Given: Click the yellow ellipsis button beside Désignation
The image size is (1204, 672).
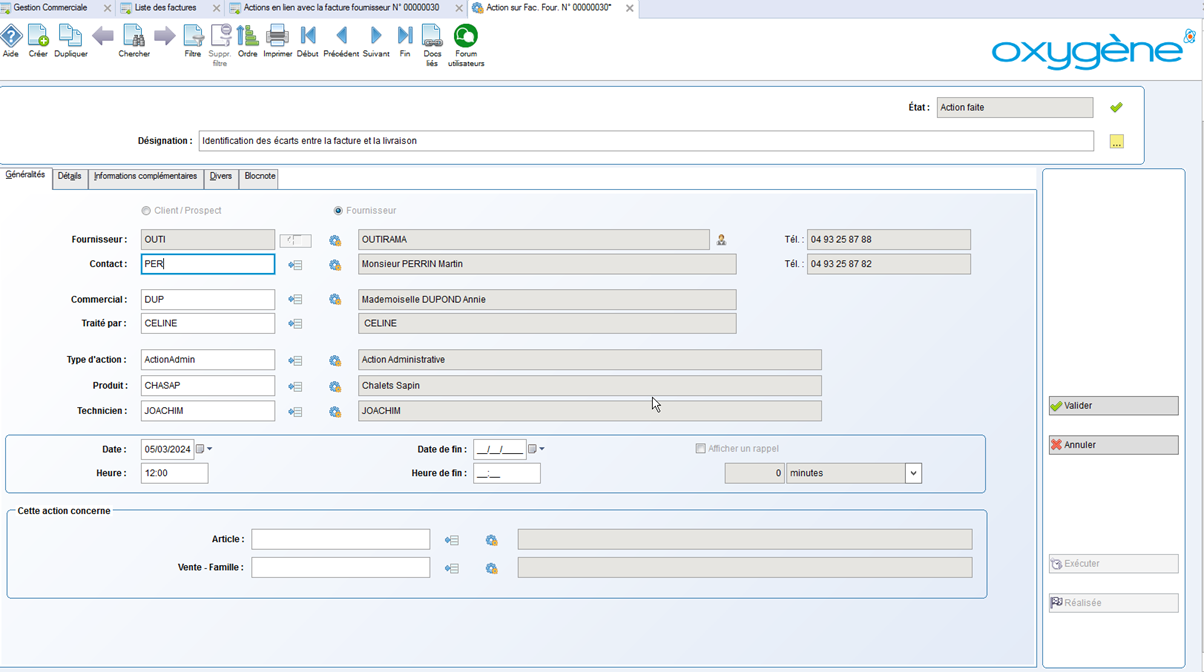Looking at the screenshot, I should click(1116, 142).
